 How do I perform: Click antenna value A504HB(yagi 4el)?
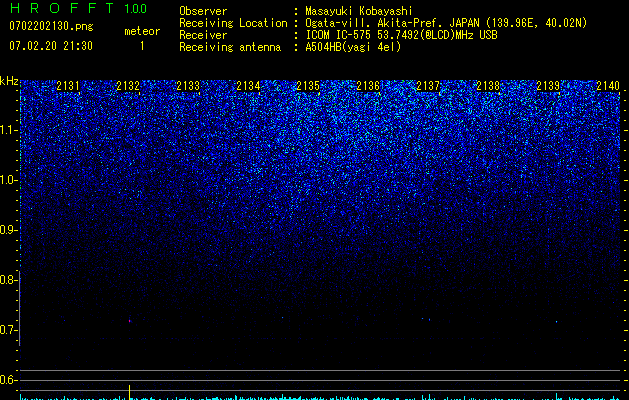[x=353, y=47]
